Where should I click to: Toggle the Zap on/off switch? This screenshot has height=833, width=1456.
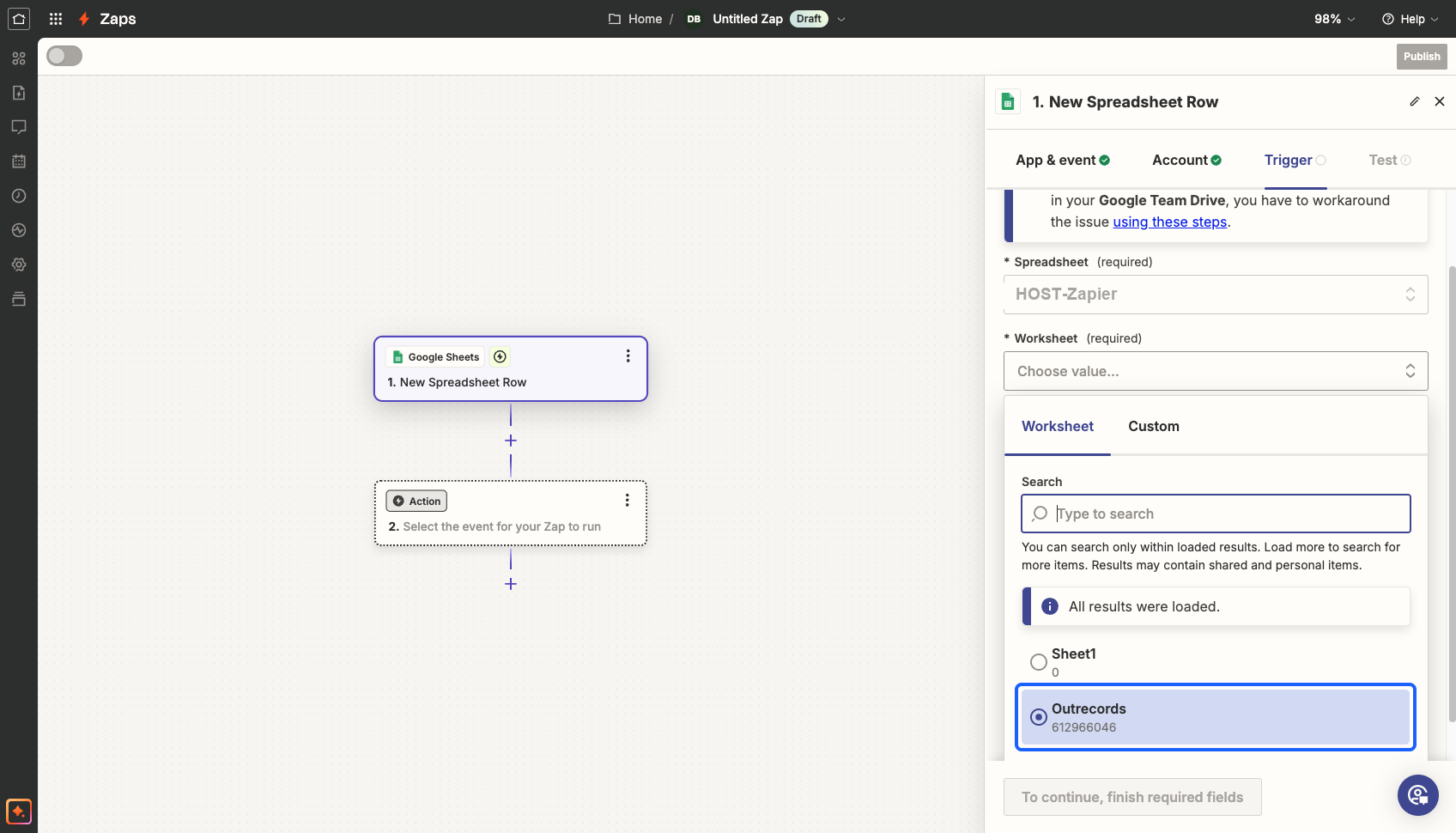(64, 56)
